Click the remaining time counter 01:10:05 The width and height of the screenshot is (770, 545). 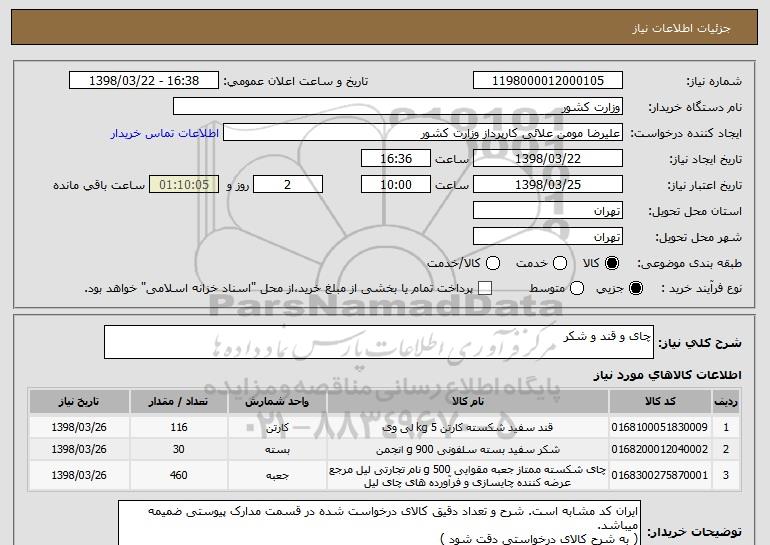pyautogui.click(x=184, y=185)
